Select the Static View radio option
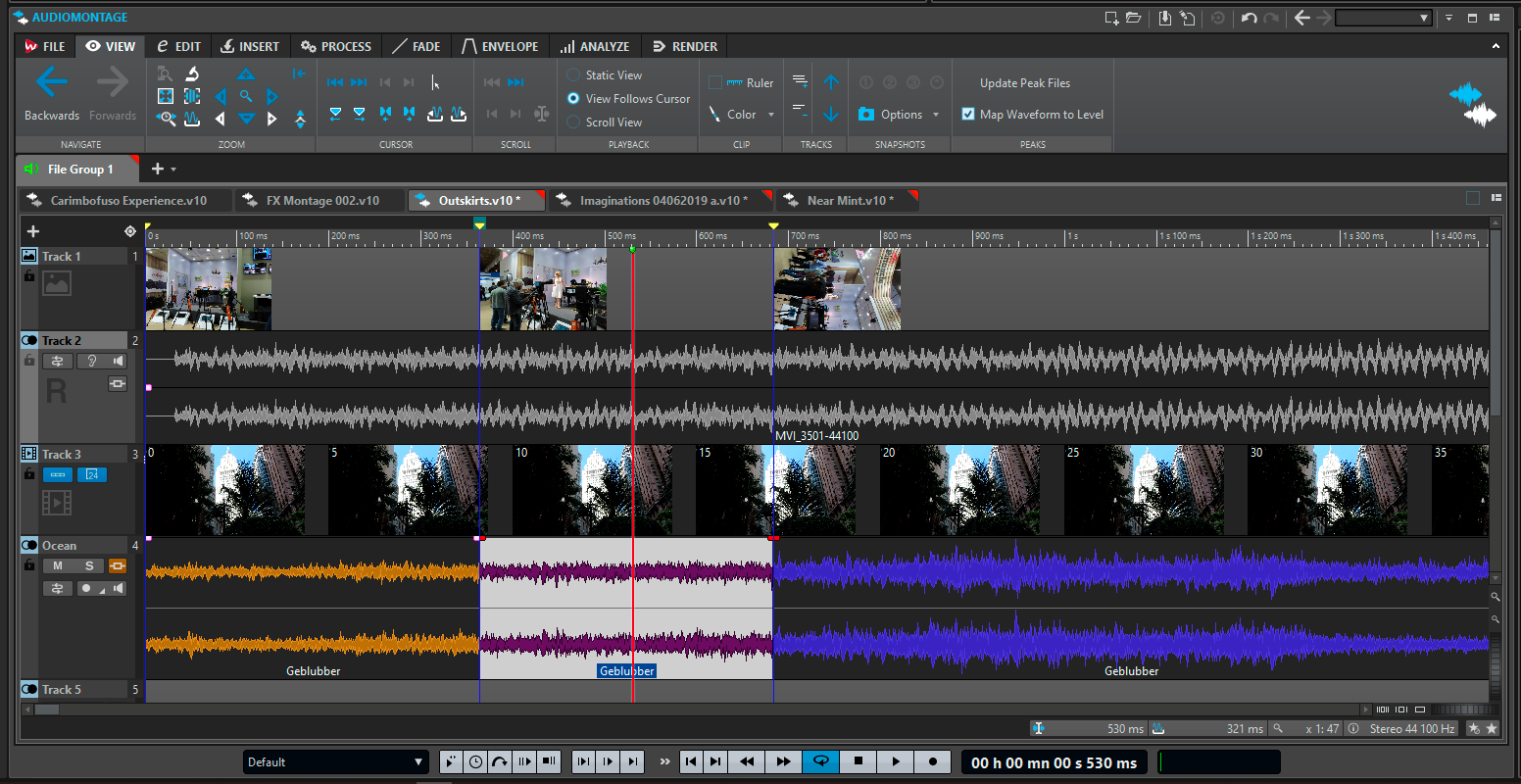Screen dimensions: 1521x784 [574, 75]
